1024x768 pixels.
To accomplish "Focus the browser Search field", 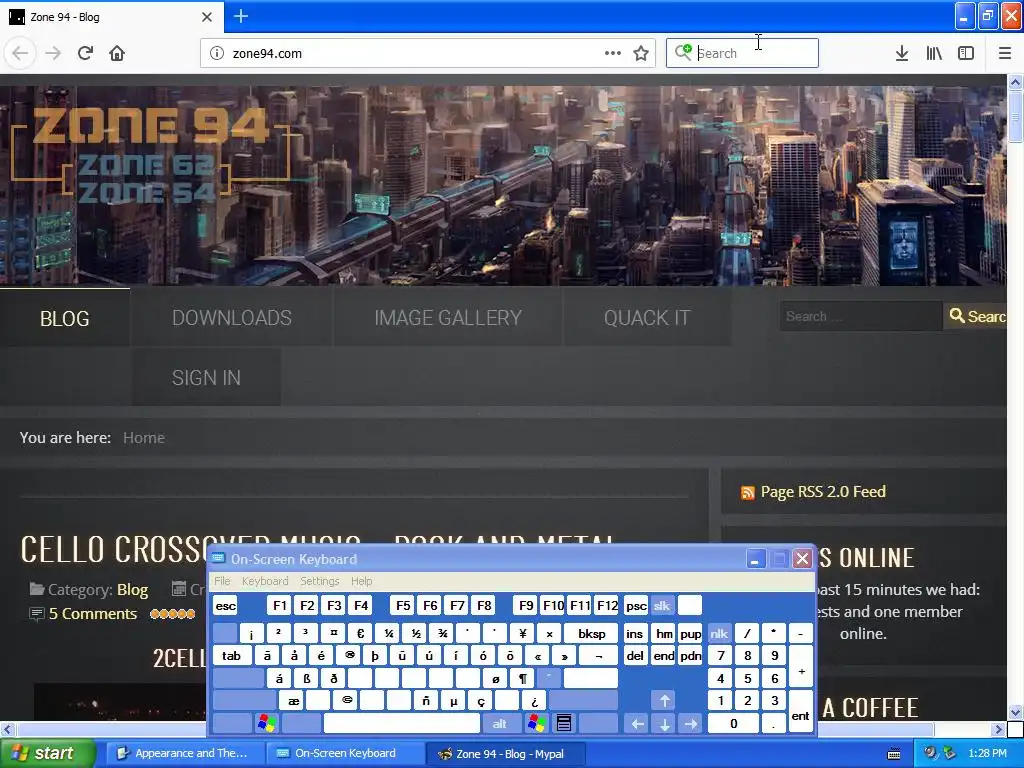I will 742,53.
